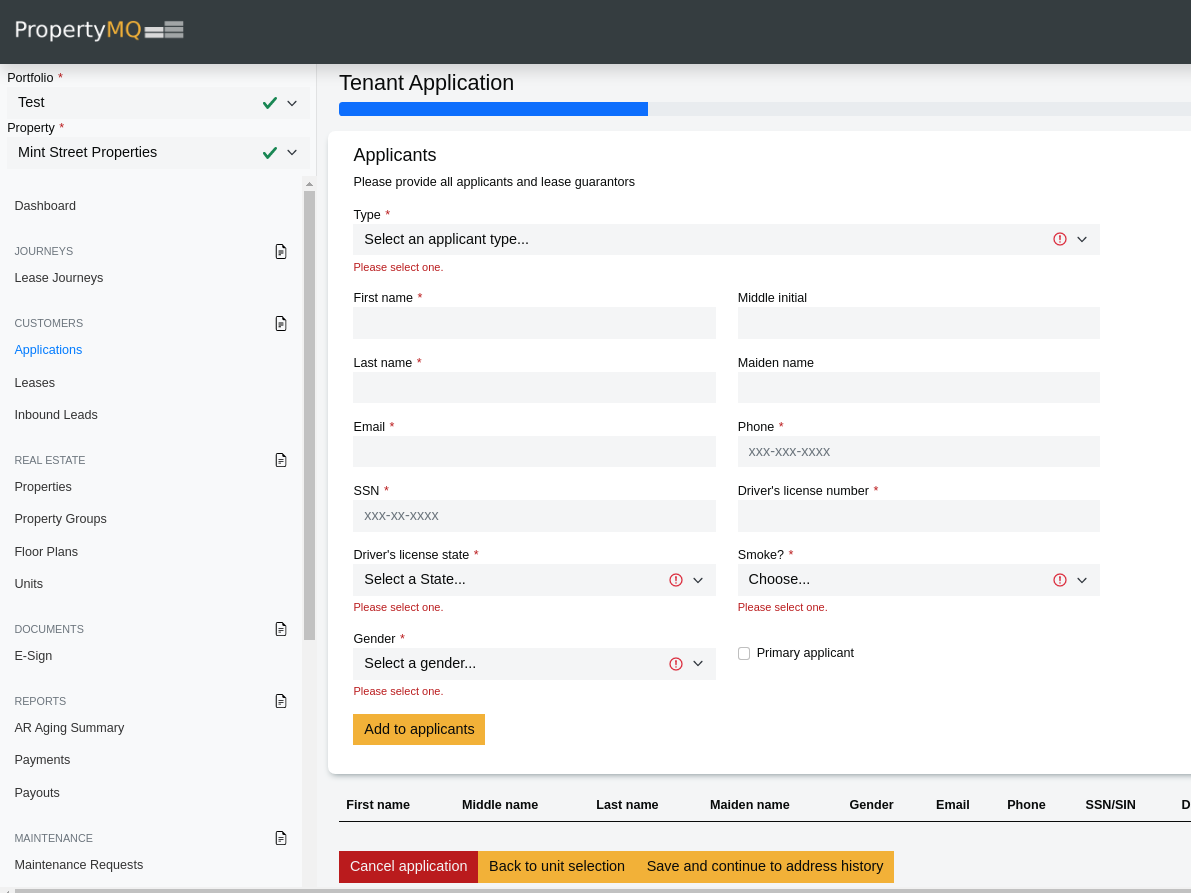1191x893 pixels.
Task: Click the Add to applicants button
Action: [418, 729]
